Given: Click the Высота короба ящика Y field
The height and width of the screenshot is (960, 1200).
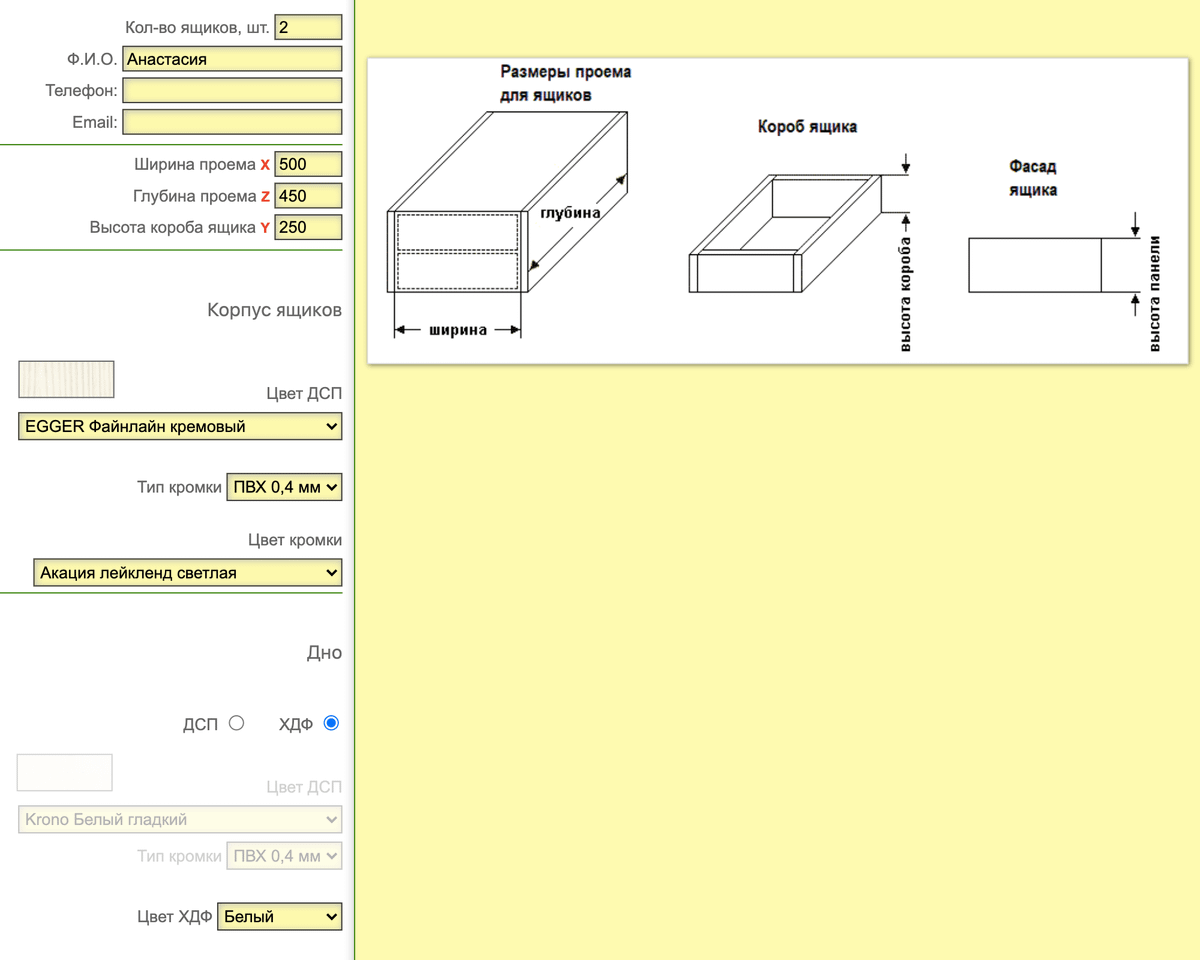Looking at the screenshot, I should point(308,227).
